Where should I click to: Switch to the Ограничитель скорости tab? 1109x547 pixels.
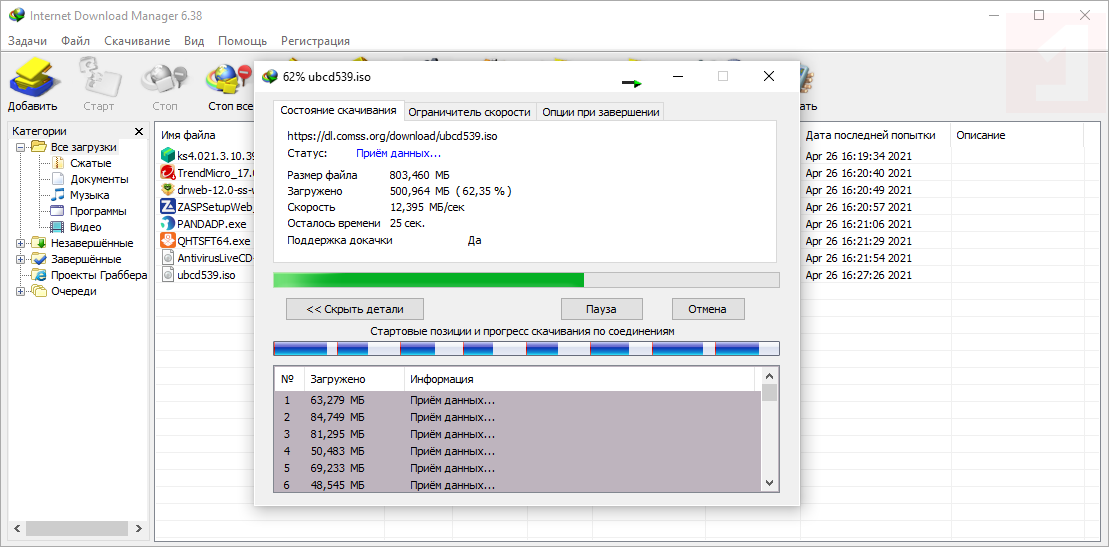pyautogui.click(x=470, y=112)
